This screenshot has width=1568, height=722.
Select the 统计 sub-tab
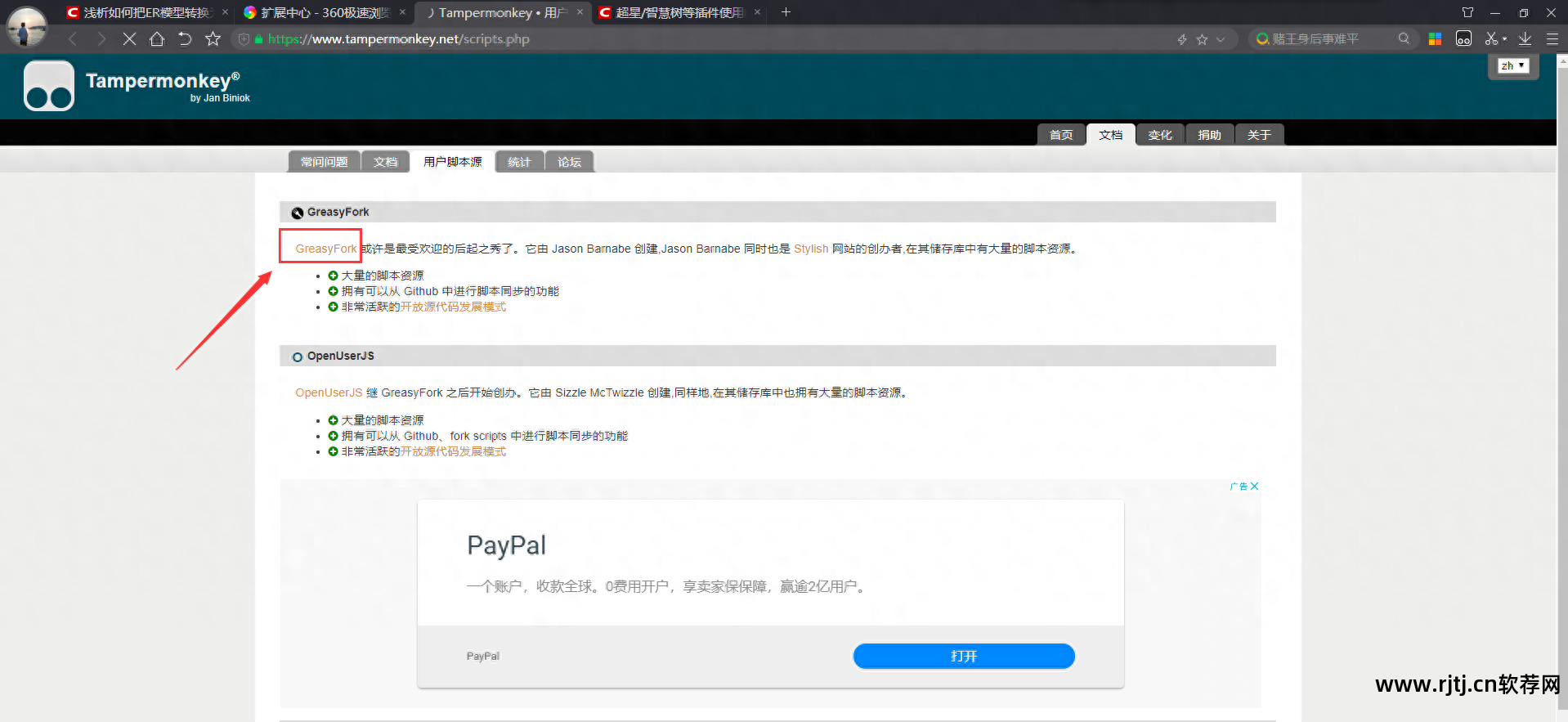click(519, 162)
